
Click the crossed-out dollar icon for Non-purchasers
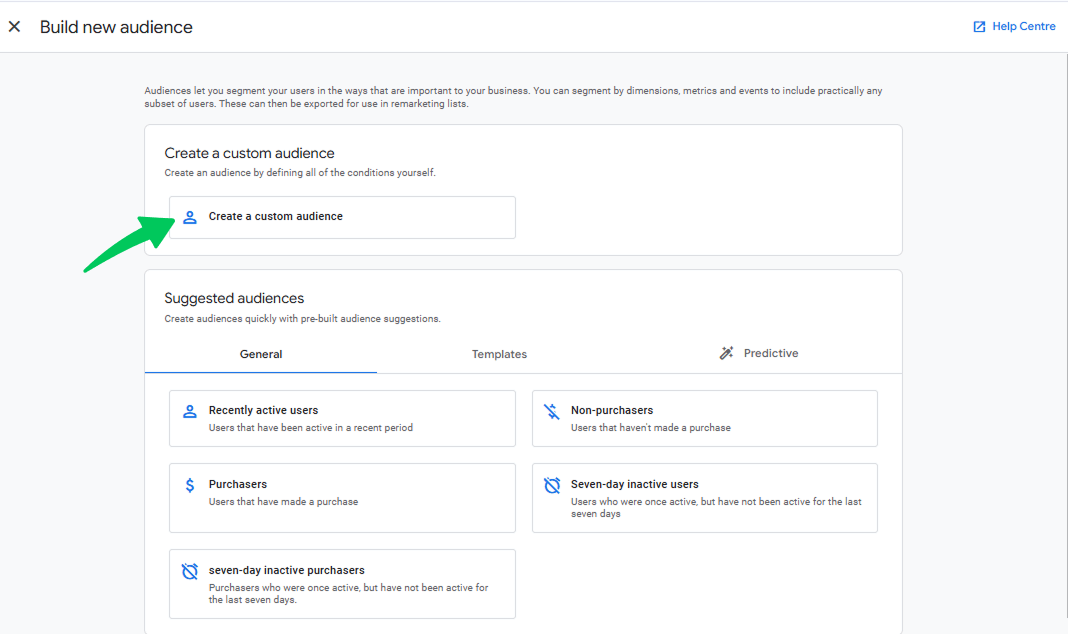(552, 411)
